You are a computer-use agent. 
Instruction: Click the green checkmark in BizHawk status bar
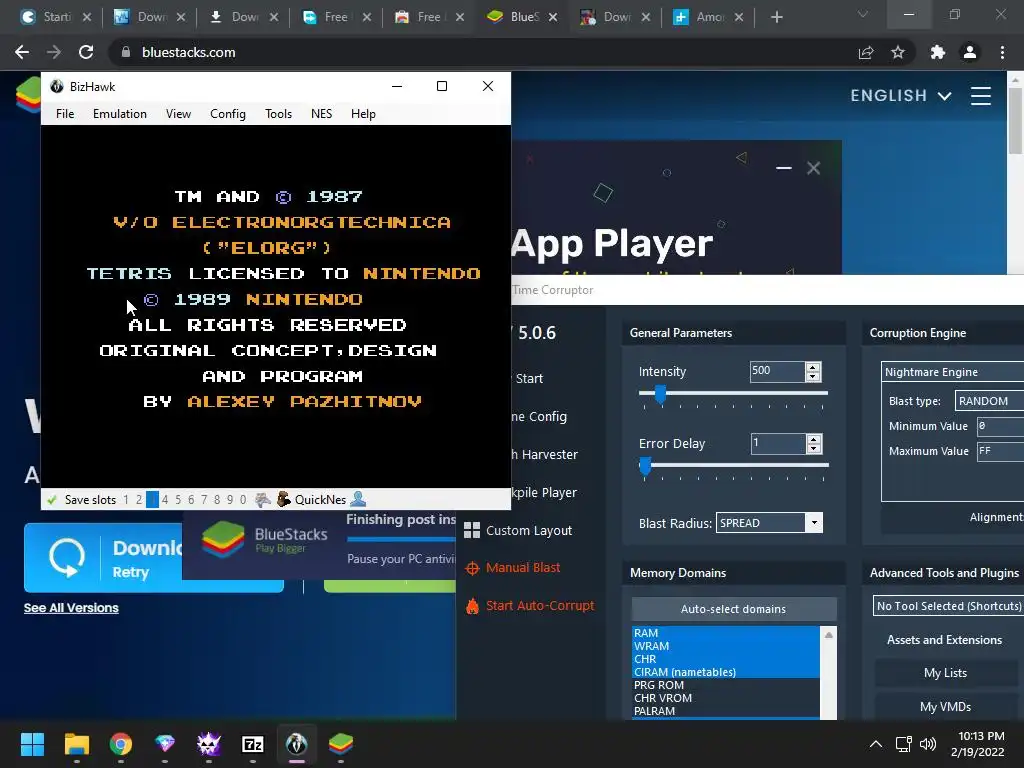pos(52,500)
